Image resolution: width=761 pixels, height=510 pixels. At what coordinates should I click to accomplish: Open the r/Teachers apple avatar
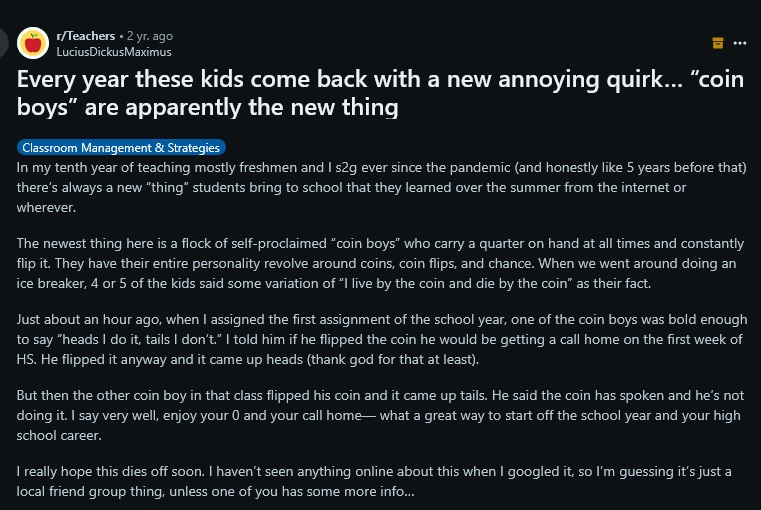(x=33, y=43)
